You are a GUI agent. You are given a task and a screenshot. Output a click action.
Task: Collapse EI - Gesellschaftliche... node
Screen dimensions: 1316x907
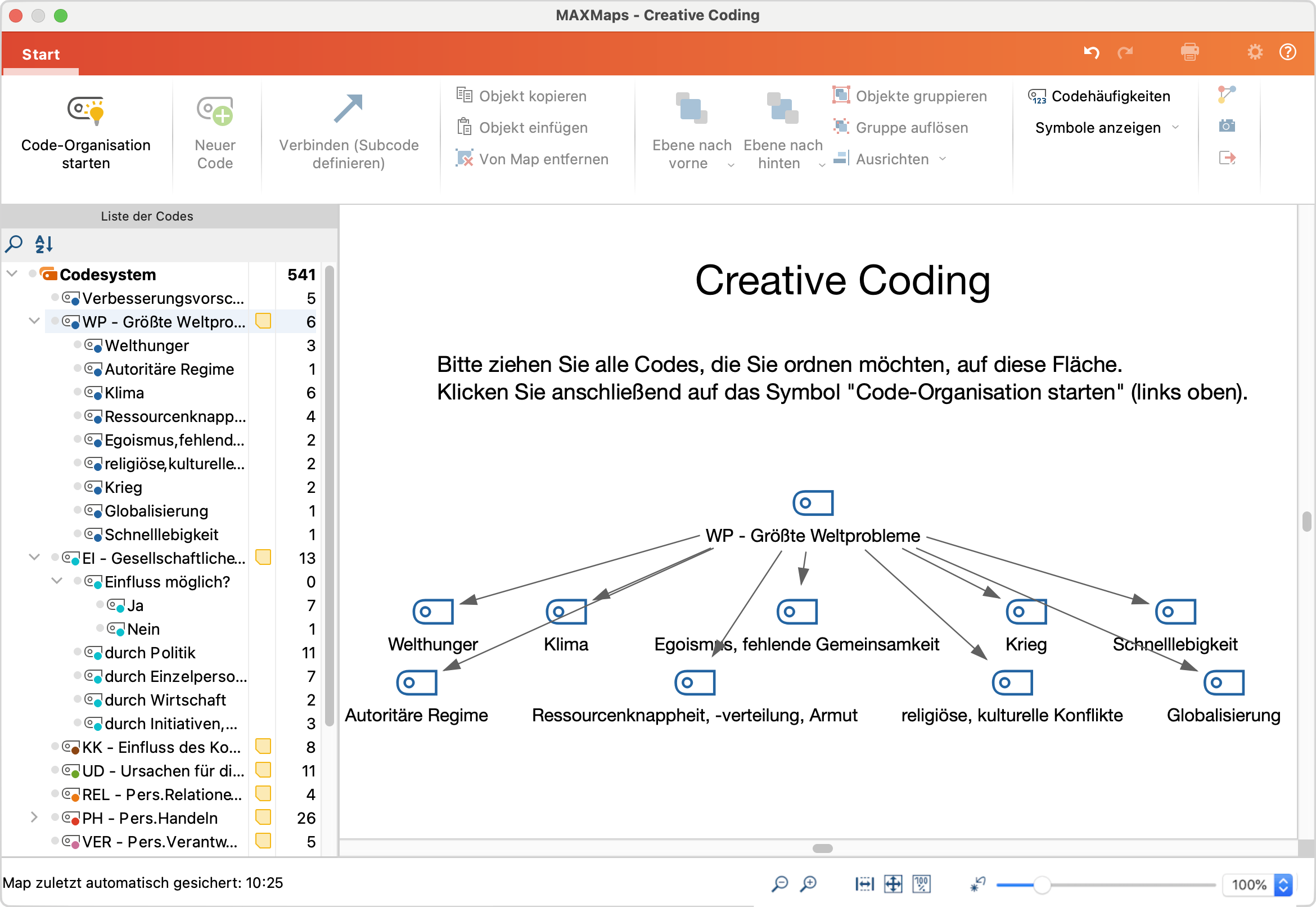34,558
